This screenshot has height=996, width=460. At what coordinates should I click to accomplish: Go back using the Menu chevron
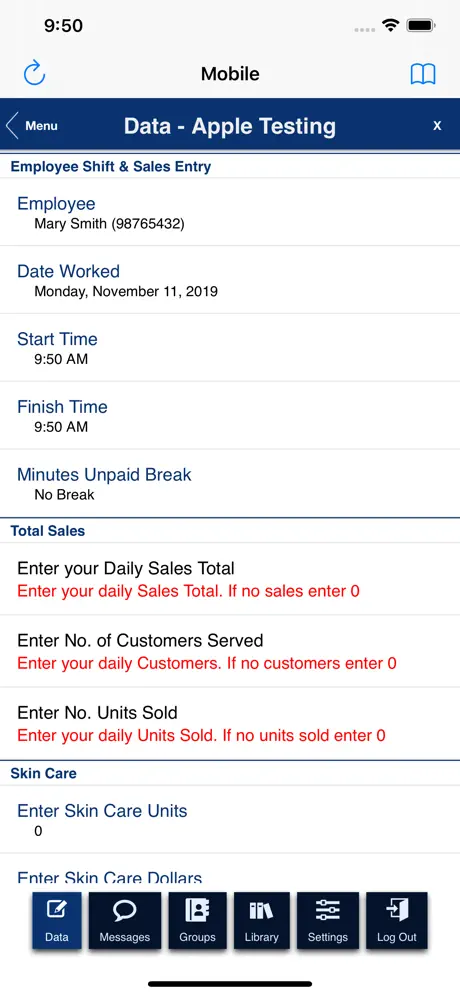click(x=31, y=126)
